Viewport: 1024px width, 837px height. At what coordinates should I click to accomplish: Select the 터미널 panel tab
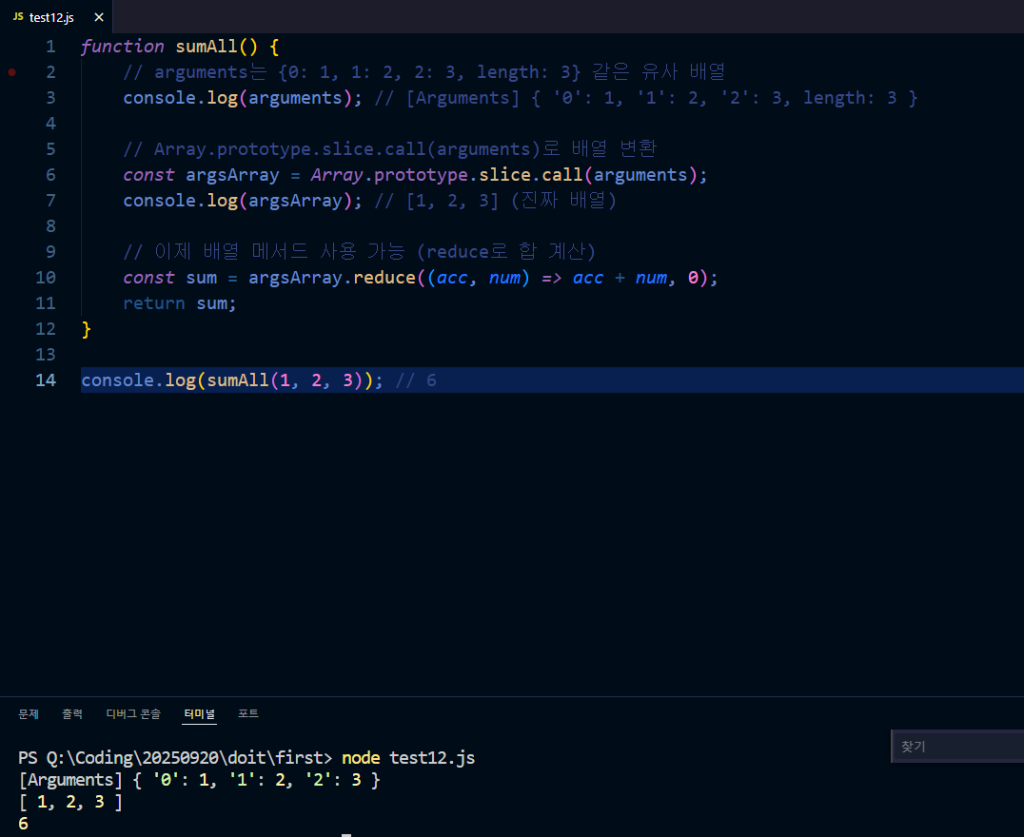(199, 714)
